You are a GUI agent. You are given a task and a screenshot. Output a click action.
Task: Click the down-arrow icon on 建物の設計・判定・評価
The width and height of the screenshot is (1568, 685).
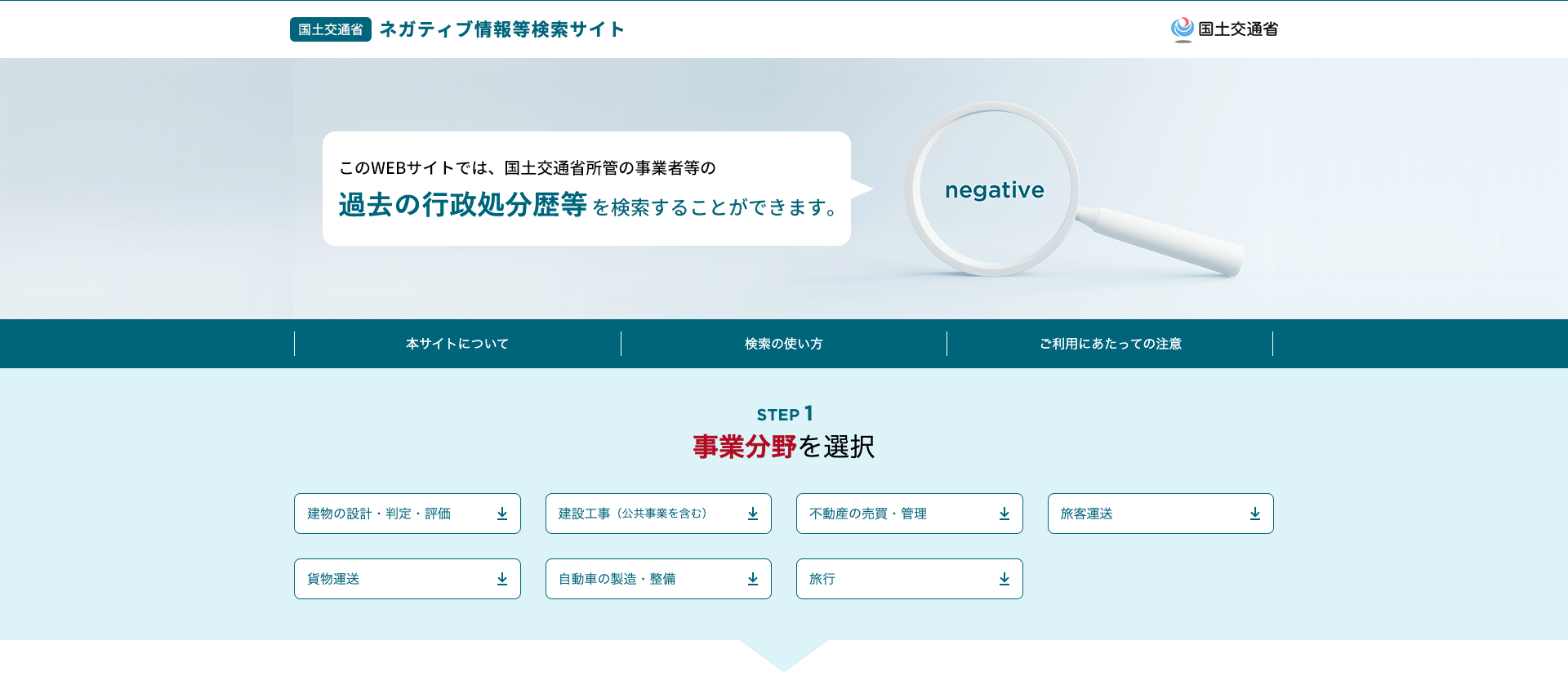click(x=502, y=514)
